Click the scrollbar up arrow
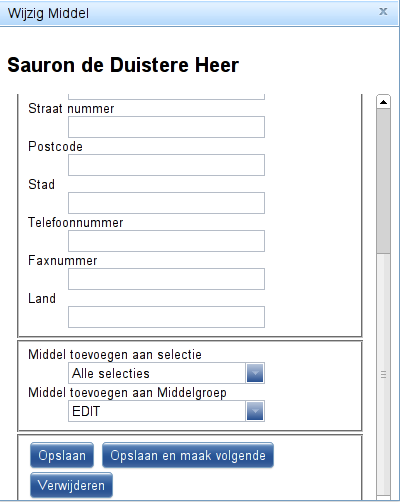The image size is (400, 502). point(383,102)
